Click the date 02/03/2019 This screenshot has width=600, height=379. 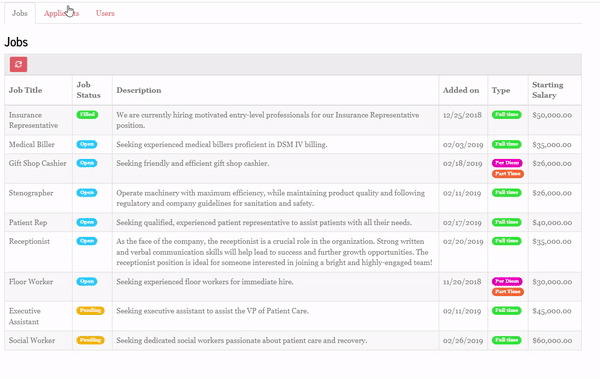pyautogui.click(x=463, y=145)
